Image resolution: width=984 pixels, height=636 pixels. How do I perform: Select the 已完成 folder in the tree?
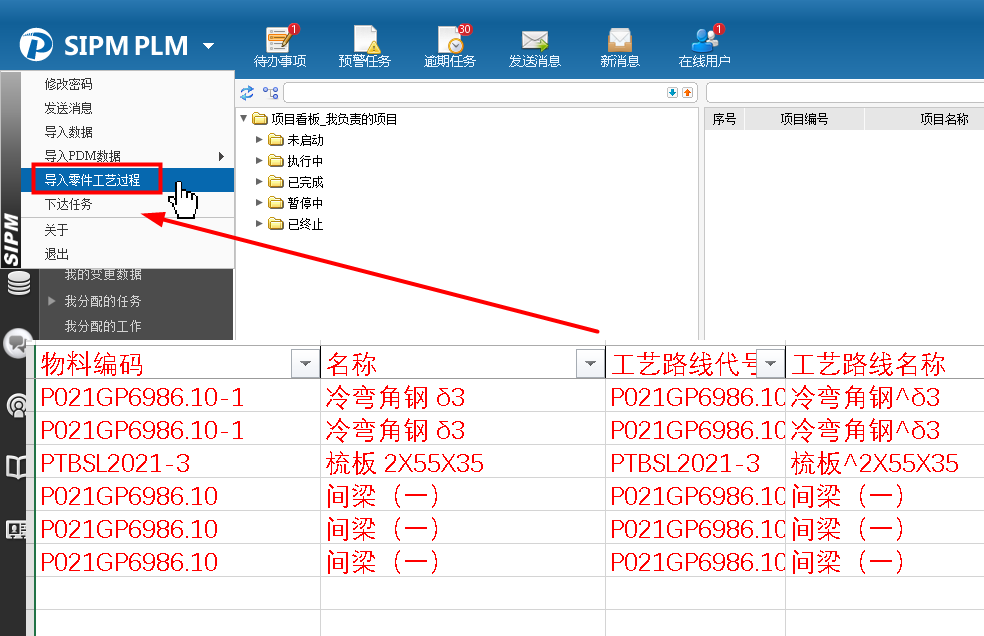point(305,182)
